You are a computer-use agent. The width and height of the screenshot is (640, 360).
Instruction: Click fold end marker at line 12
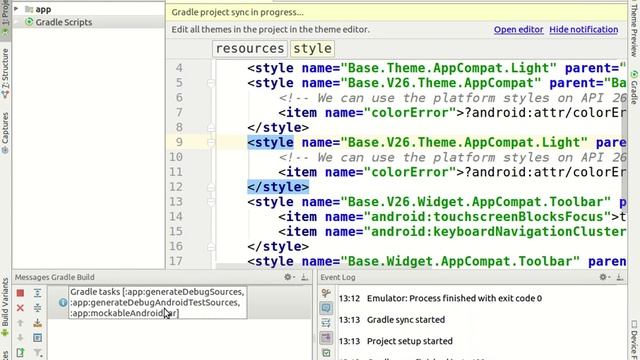(211, 187)
